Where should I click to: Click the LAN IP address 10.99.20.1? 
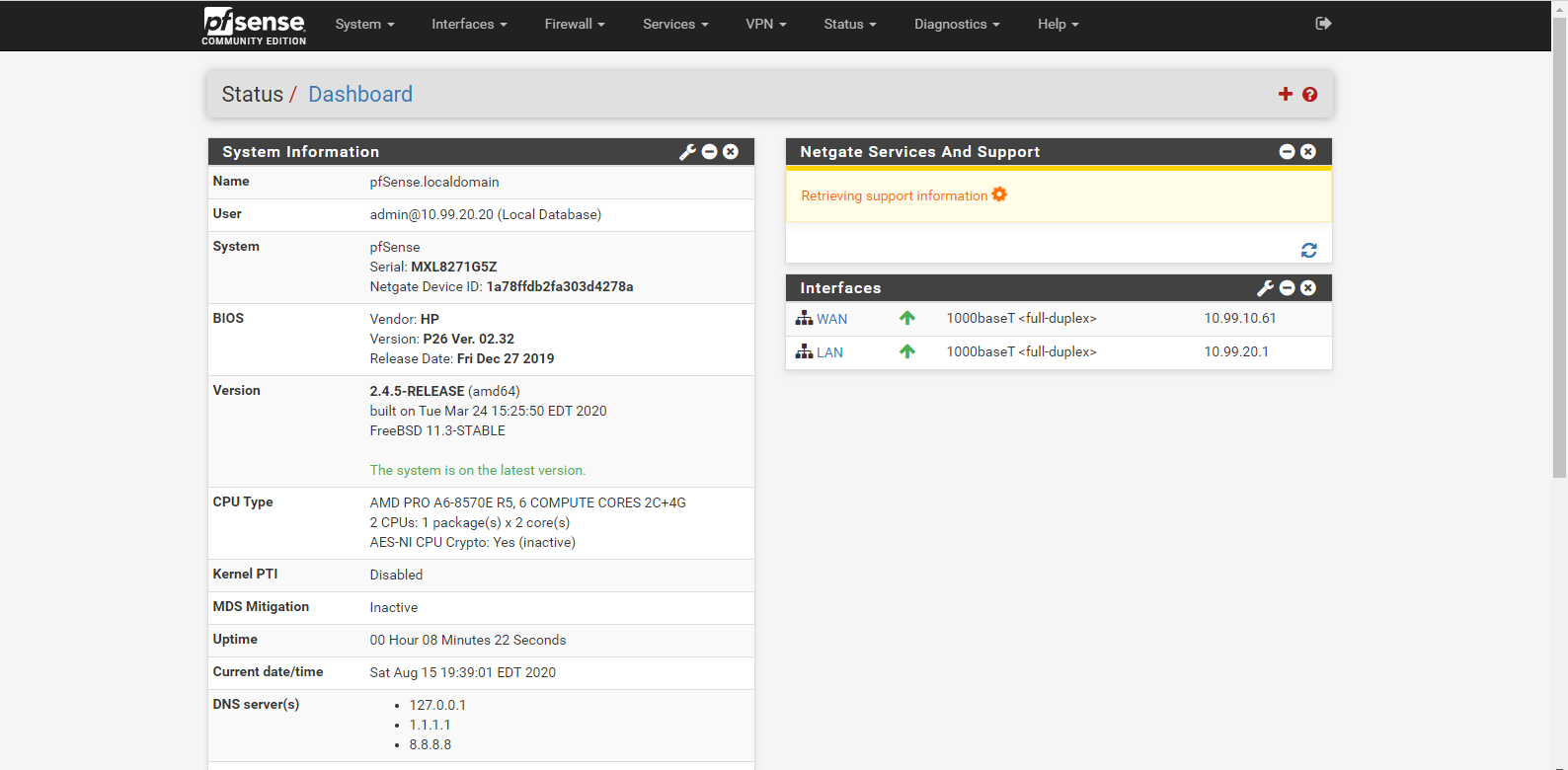(x=1236, y=352)
